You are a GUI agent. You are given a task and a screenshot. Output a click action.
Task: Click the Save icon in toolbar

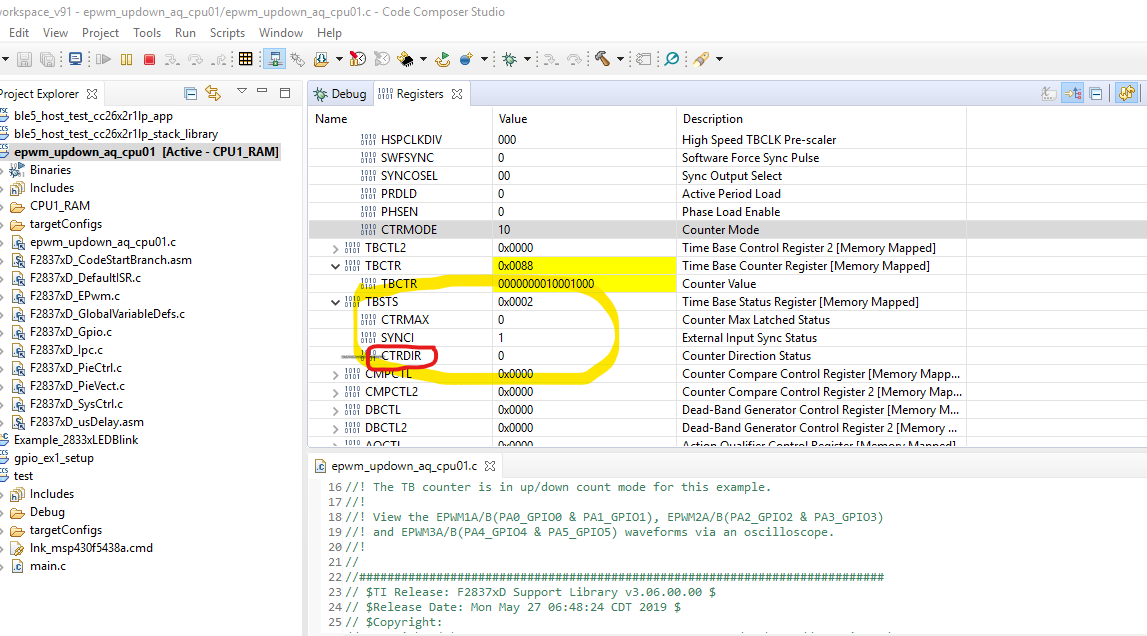[25, 59]
